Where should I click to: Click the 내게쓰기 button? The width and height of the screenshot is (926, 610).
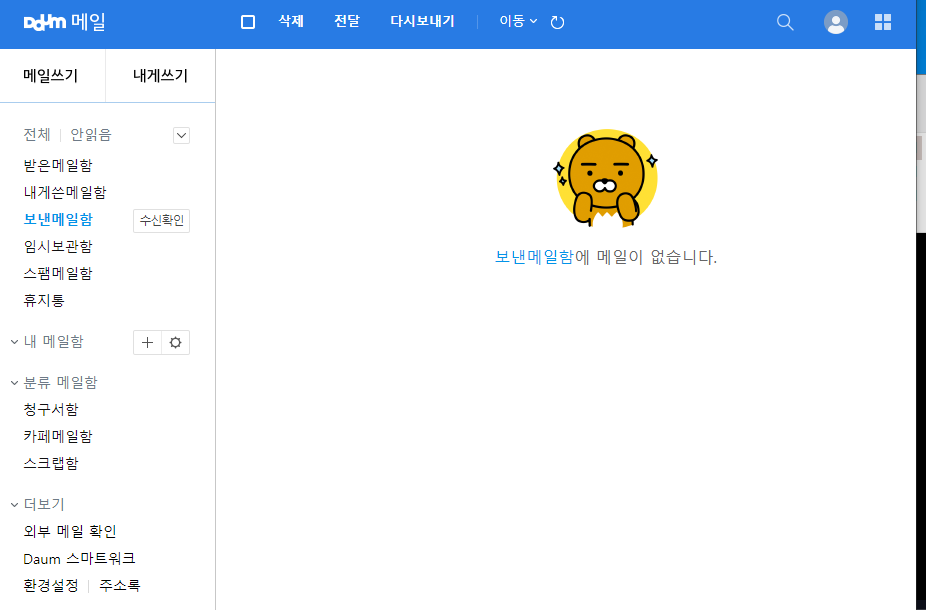click(161, 76)
